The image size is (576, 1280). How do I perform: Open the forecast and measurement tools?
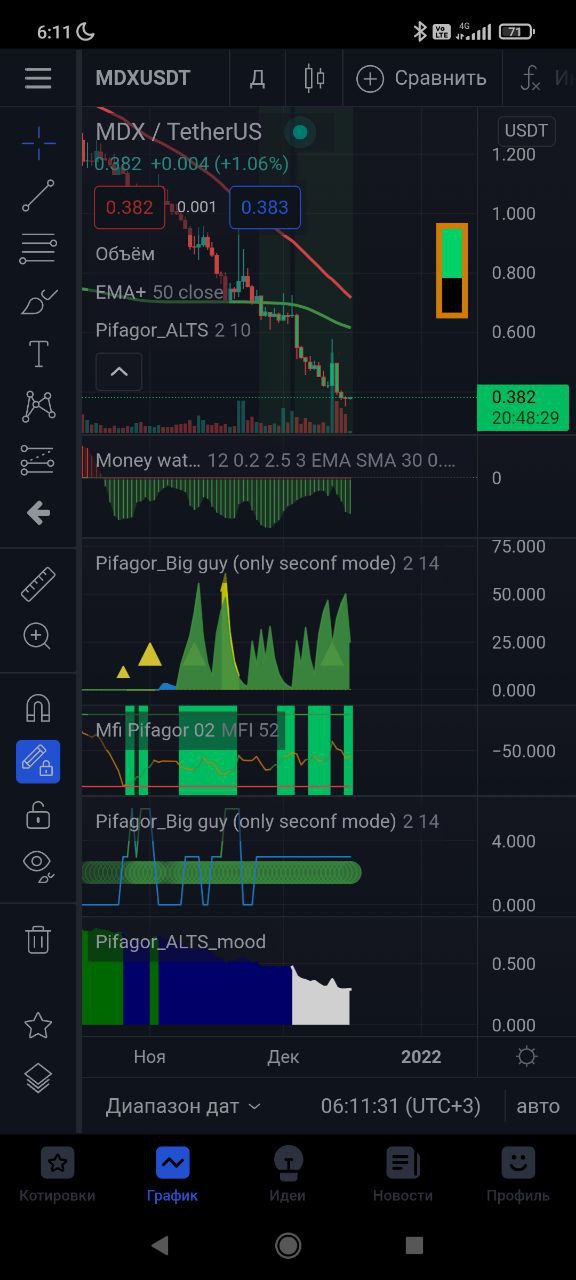(38, 459)
